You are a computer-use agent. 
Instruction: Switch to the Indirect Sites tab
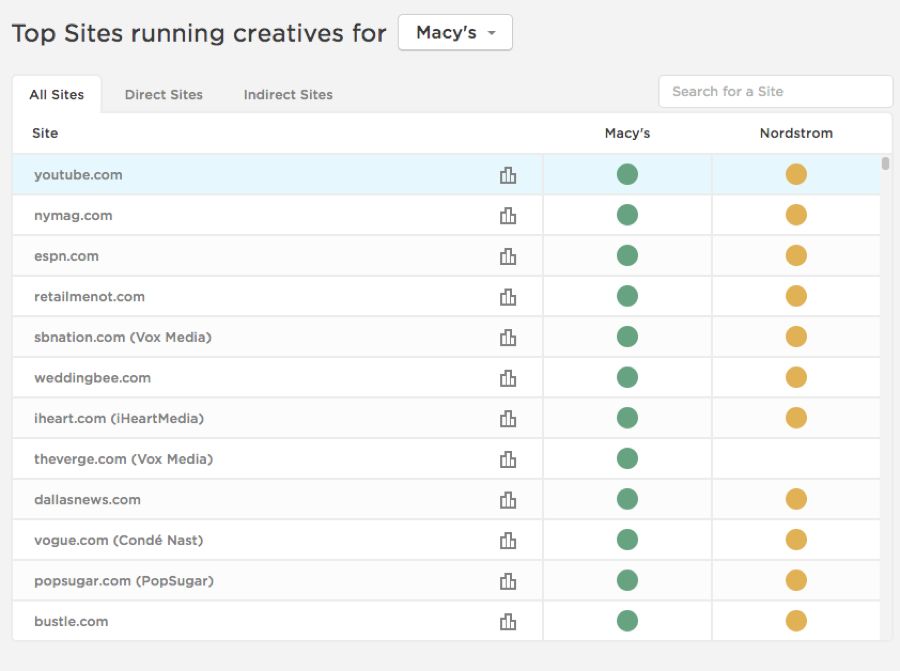click(x=288, y=95)
